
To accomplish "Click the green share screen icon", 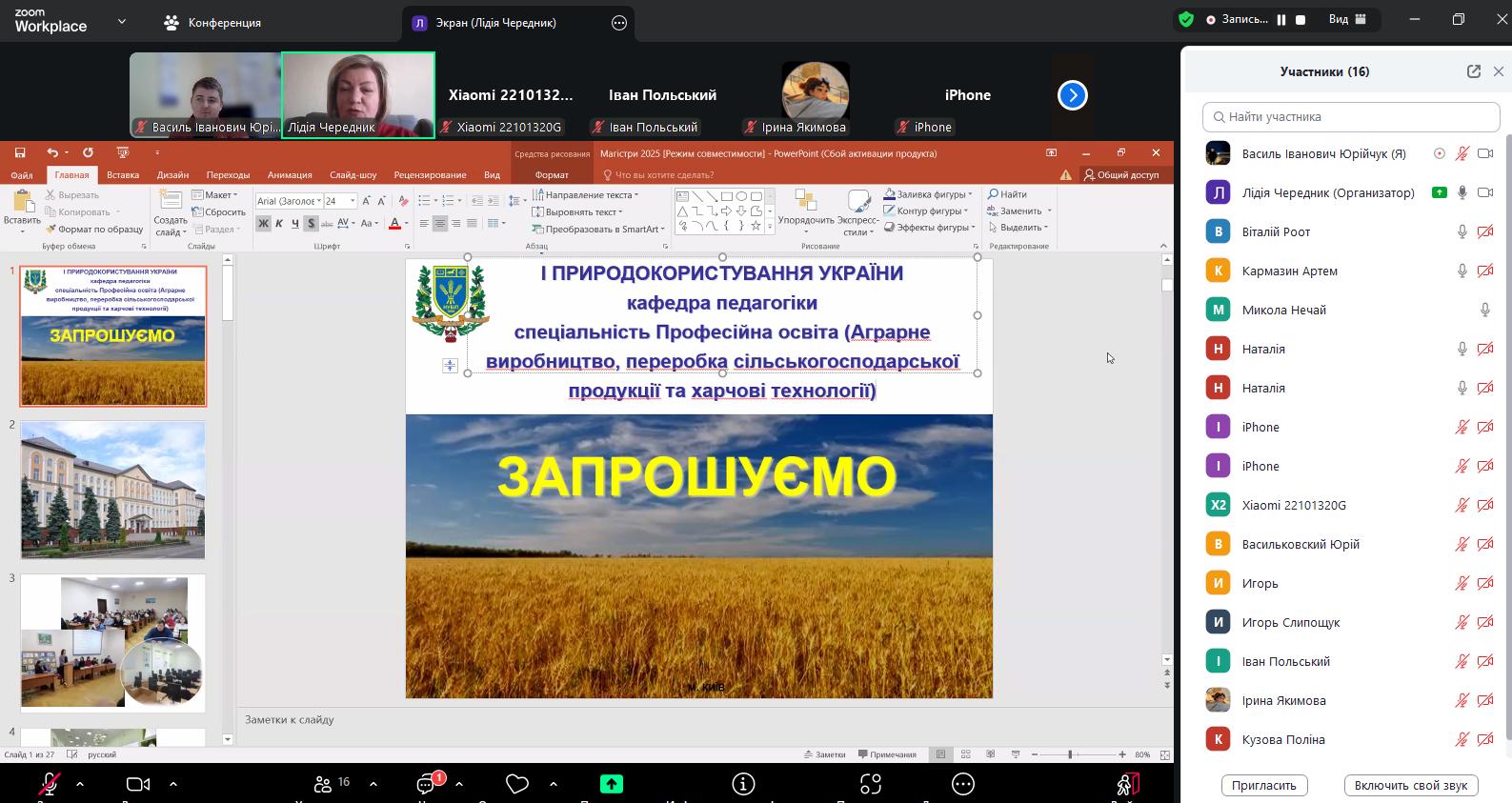I will (611, 784).
